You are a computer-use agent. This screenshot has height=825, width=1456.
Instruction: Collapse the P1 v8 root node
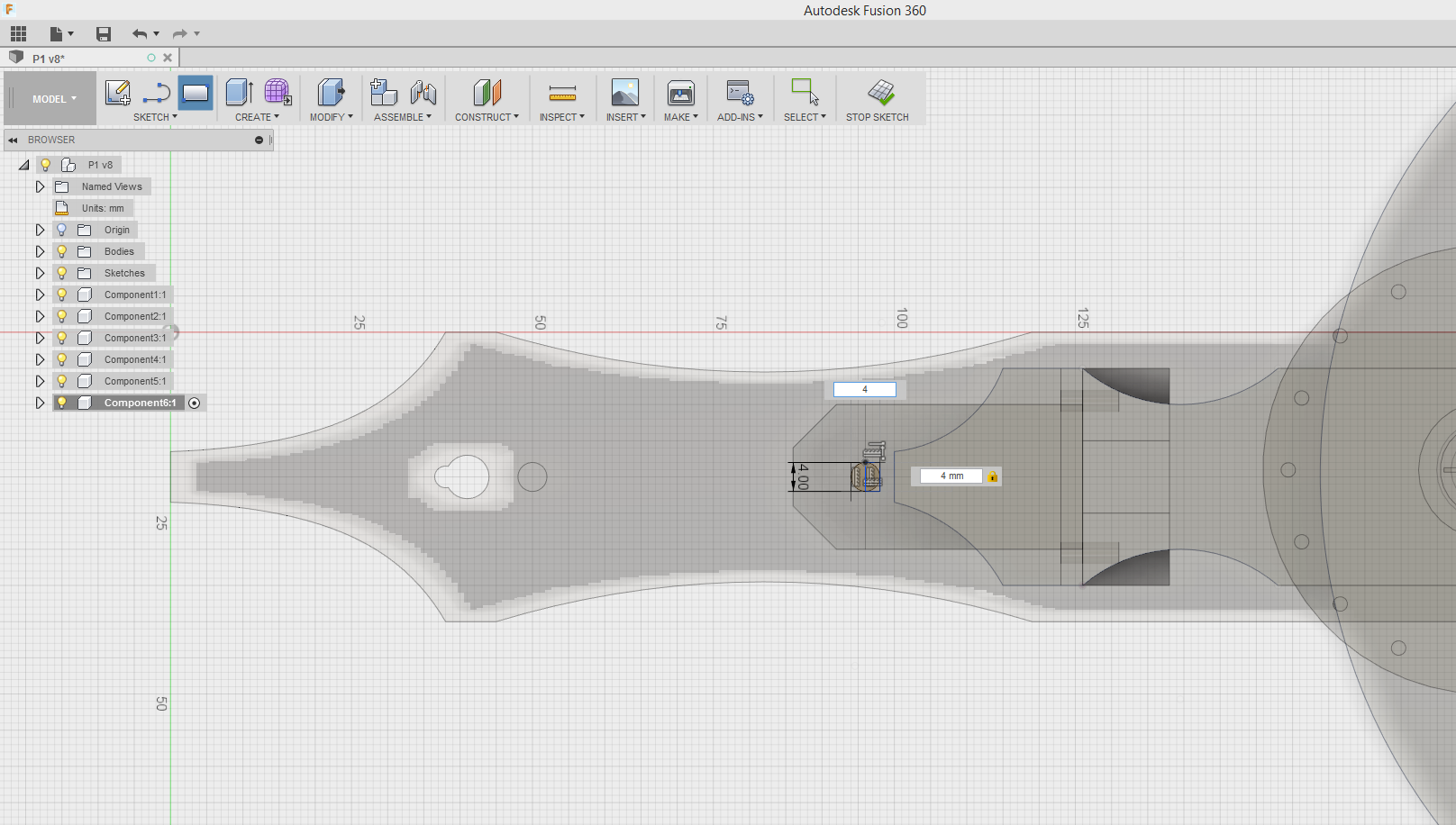(x=24, y=165)
